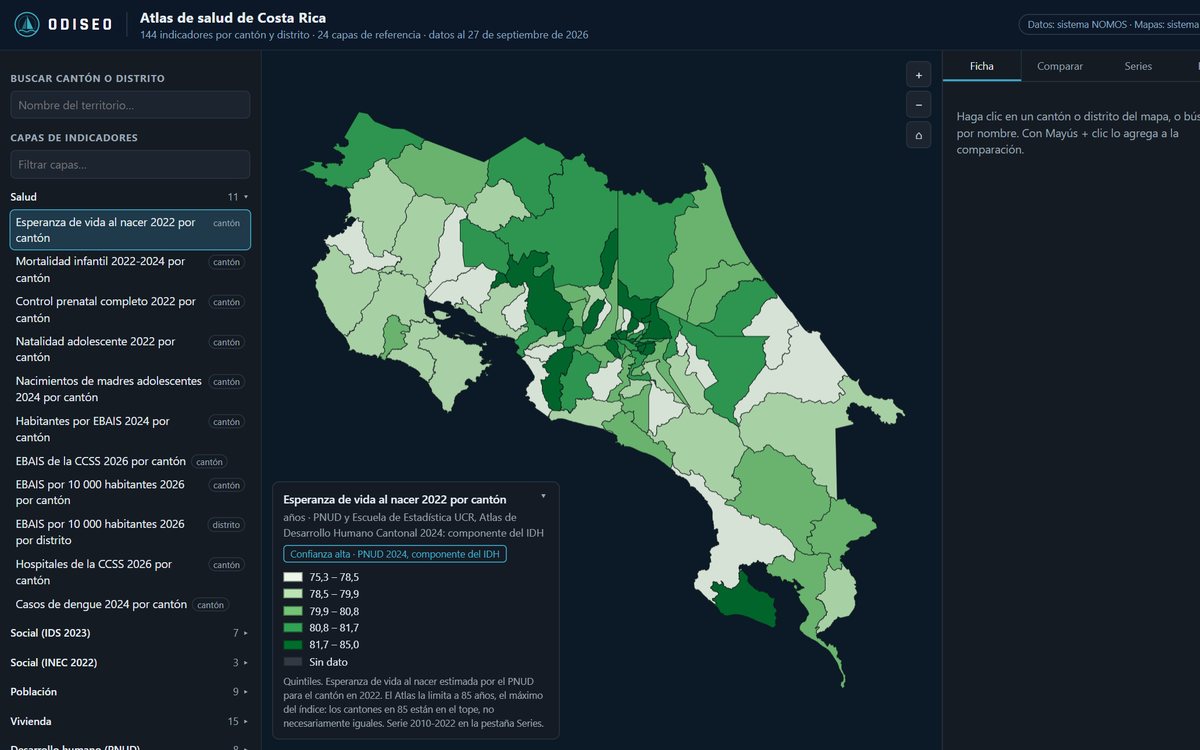Switch to the Comparar tab
1200x750 pixels.
coord(1060,66)
